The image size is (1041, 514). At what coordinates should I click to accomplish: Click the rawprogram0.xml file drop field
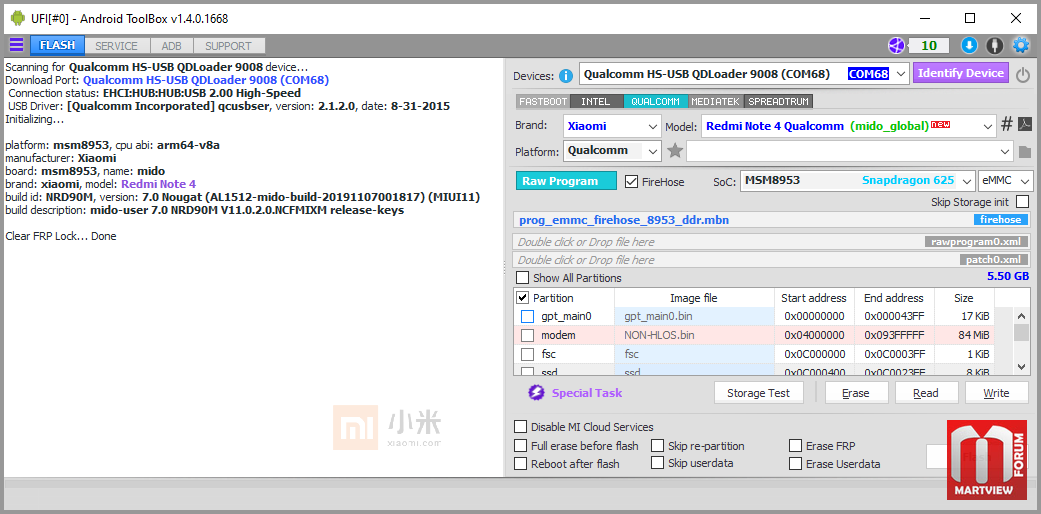coord(773,242)
